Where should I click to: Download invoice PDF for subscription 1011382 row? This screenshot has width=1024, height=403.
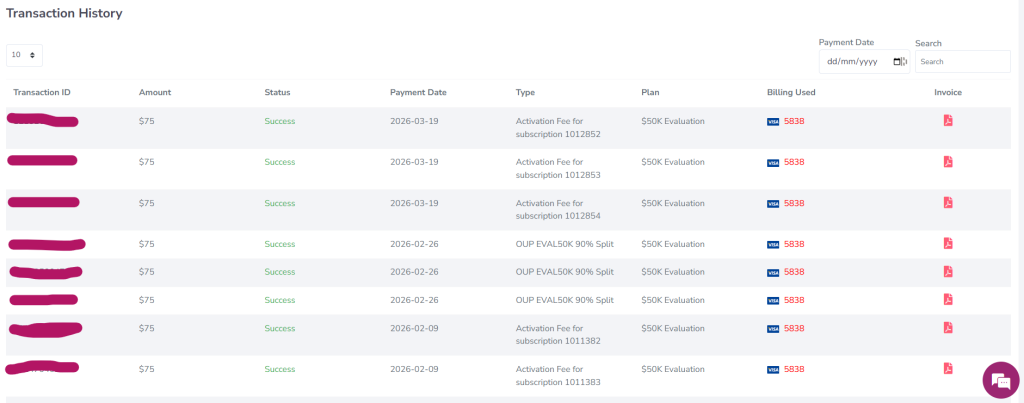click(x=948, y=328)
